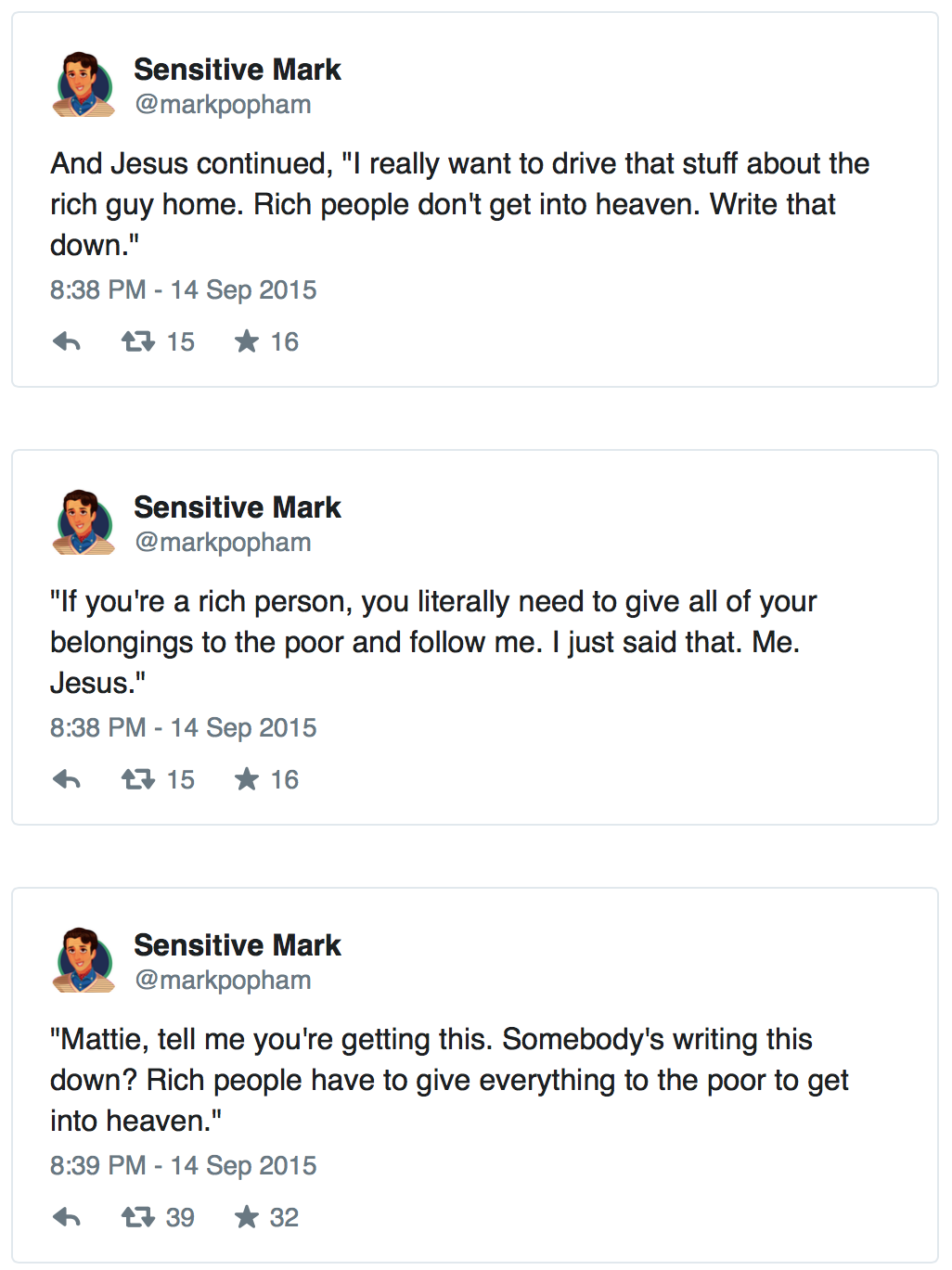Click @markpopham handle in second tweet

[223, 543]
